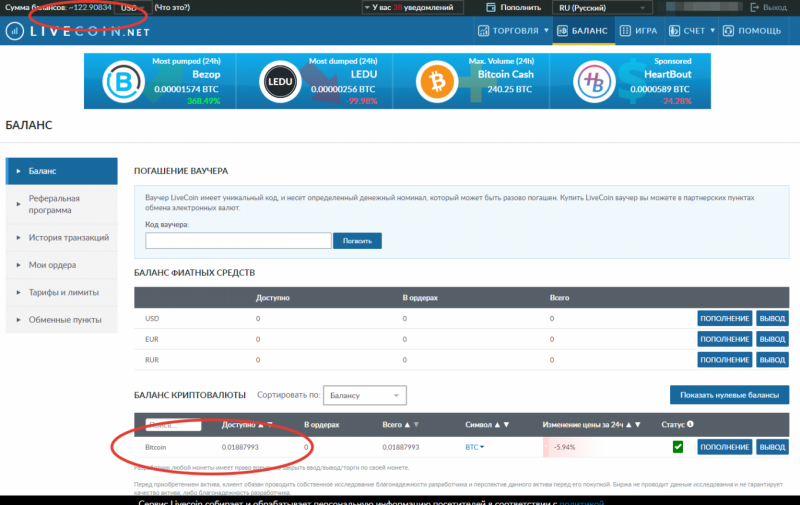Click Показать нулевые балансы button
Viewport: 800px width, 505px height.
[x=730, y=395]
